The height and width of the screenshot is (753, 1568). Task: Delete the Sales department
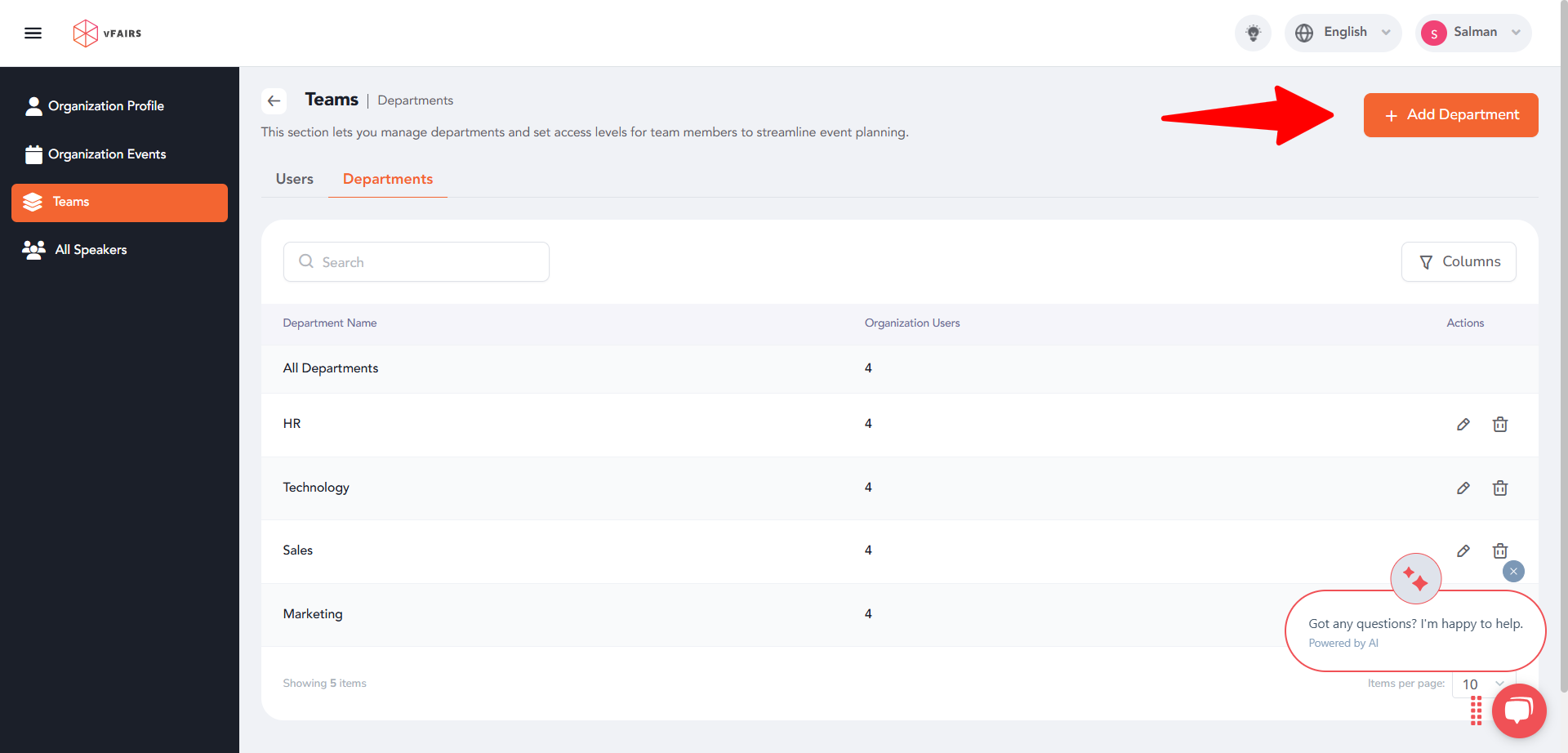[x=1500, y=551]
